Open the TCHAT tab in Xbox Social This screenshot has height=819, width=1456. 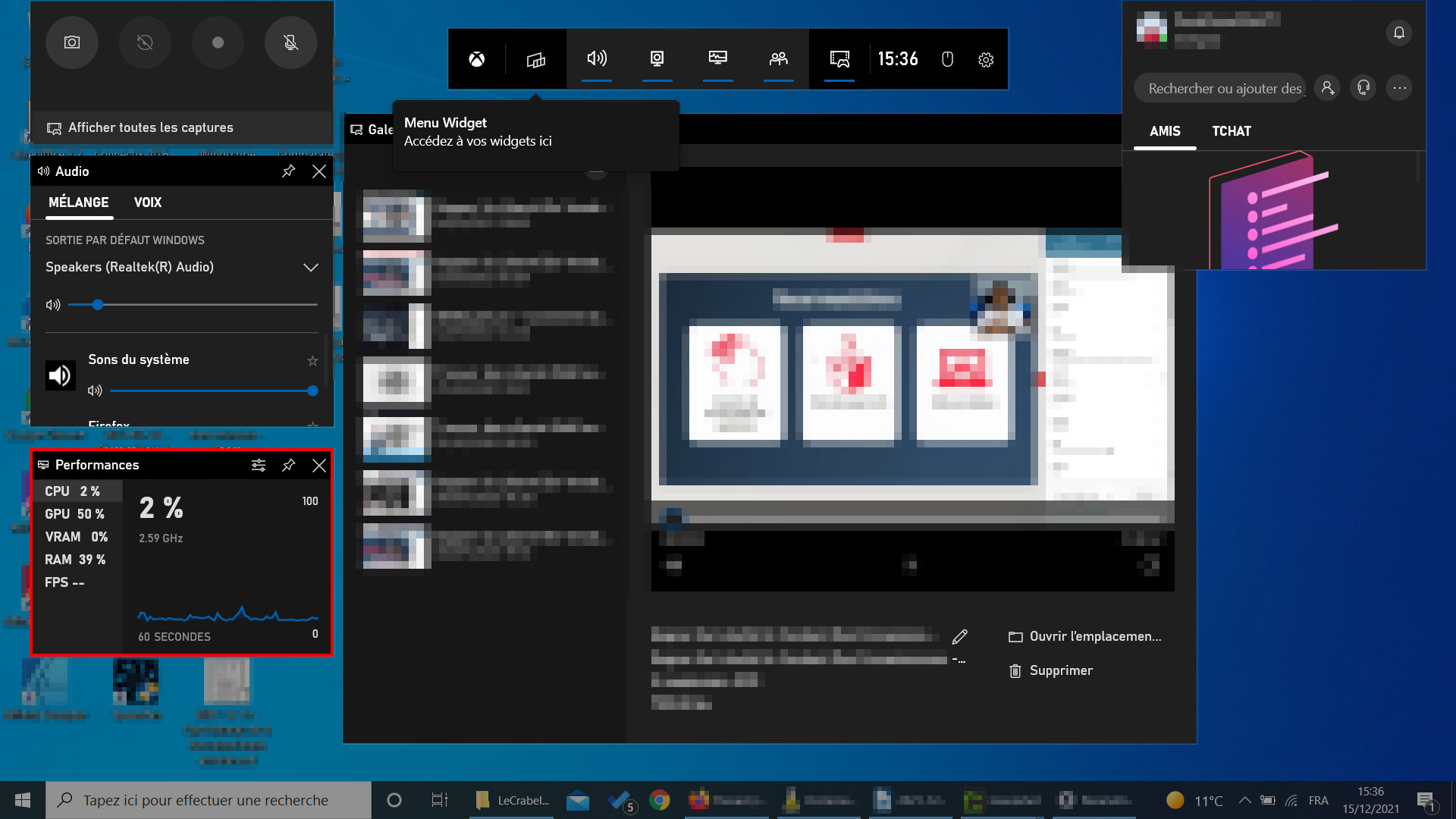[1232, 131]
